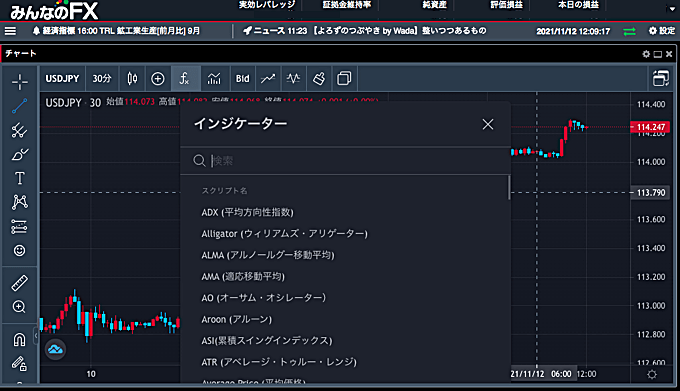Click the layered squares toolbar icon

click(x=344, y=78)
